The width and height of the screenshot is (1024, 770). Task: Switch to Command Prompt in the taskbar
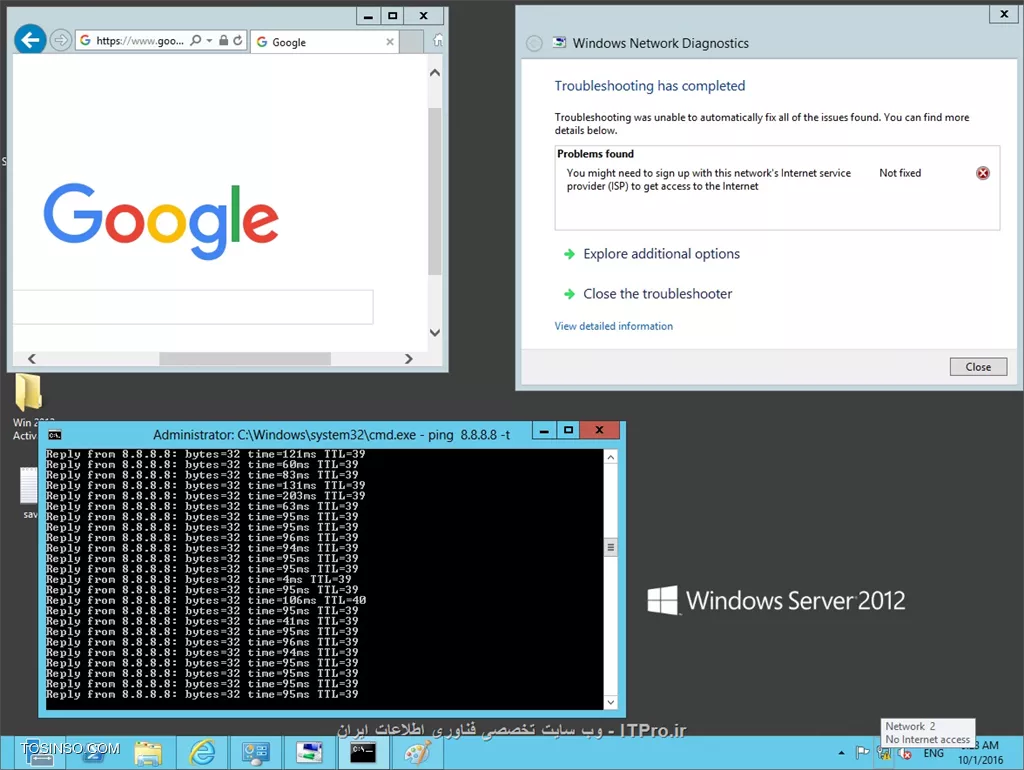(x=363, y=753)
